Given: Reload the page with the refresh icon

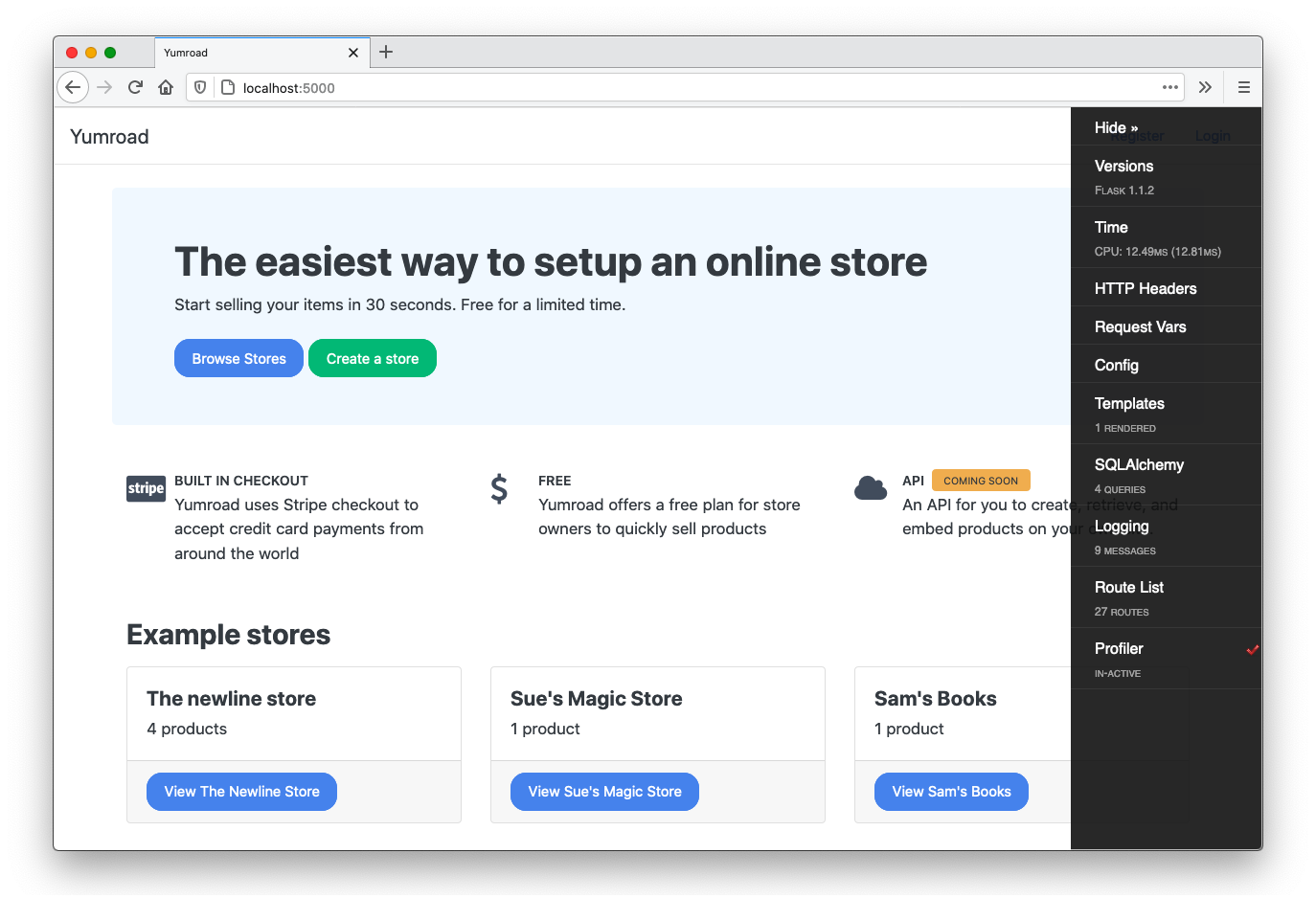Looking at the screenshot, I should tap(135, 87).
